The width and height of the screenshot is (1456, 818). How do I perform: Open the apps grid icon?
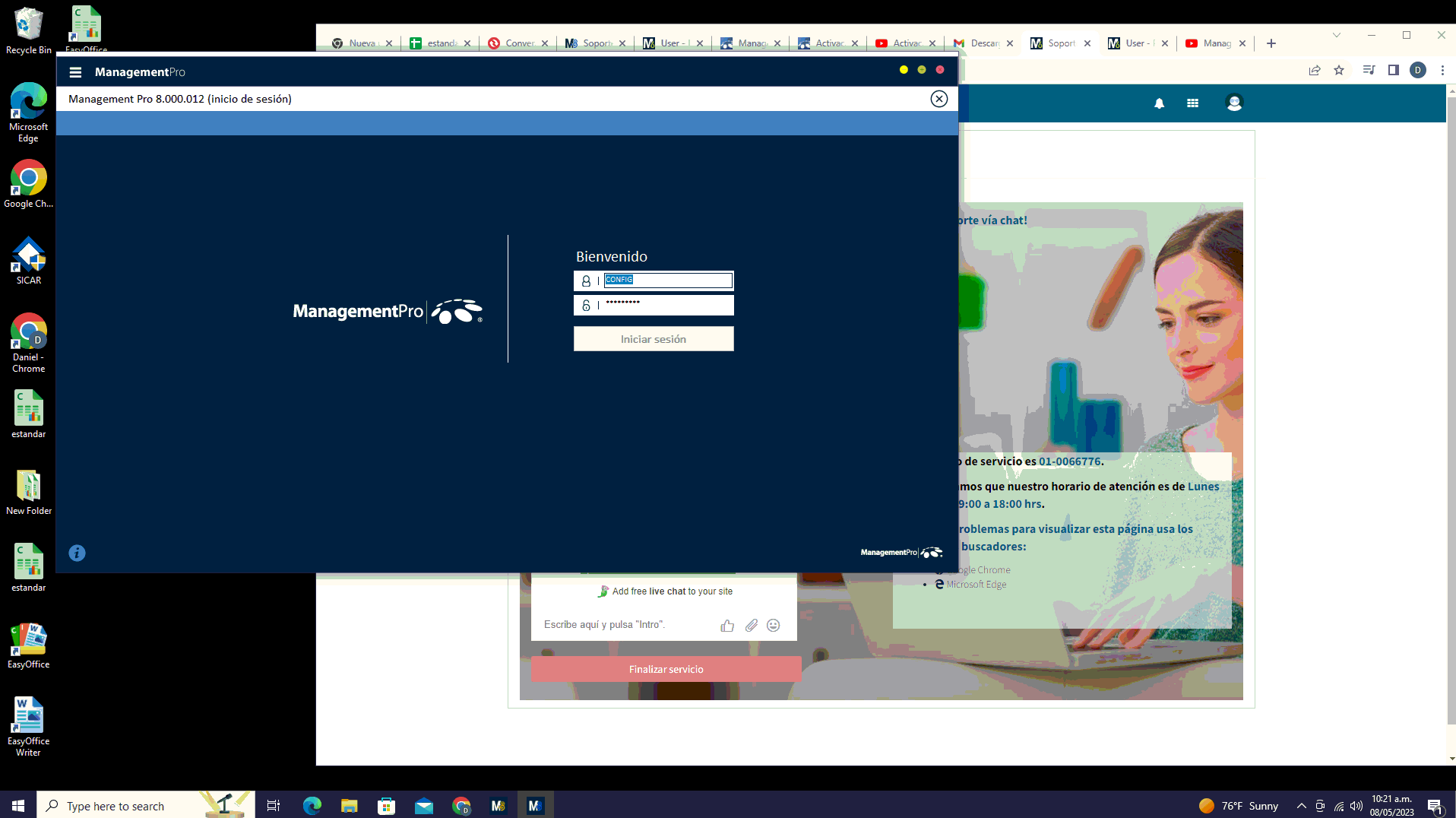coord(1192,103)
